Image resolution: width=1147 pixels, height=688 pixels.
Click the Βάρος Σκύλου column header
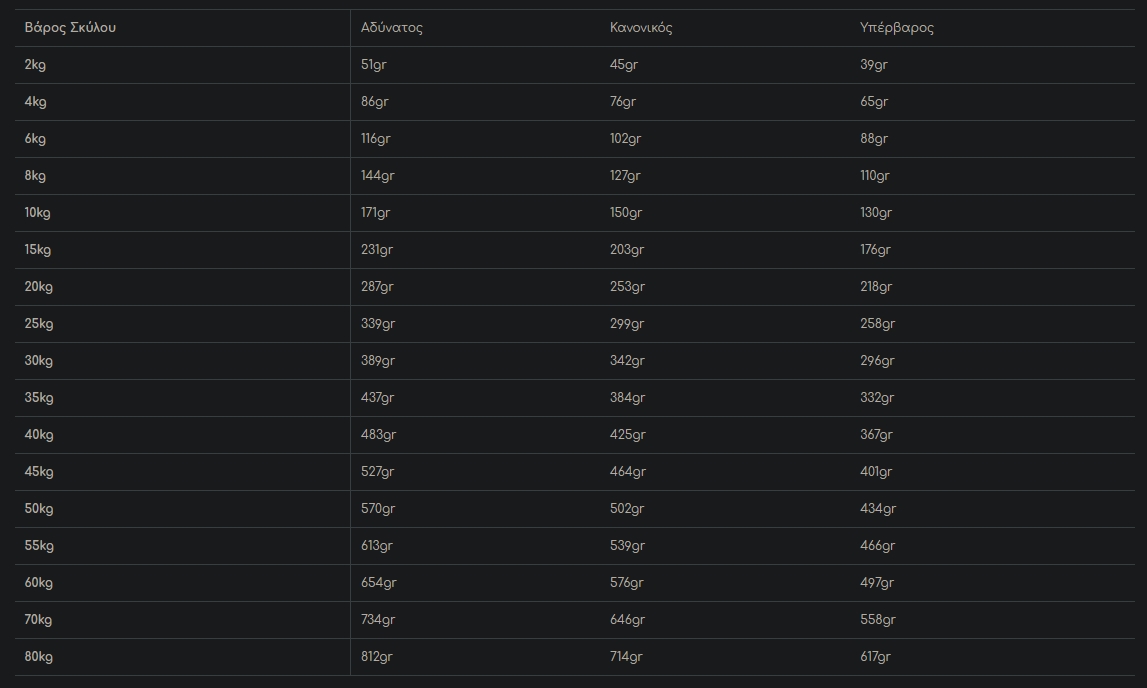pyautogui.click(x=70, y=28)
